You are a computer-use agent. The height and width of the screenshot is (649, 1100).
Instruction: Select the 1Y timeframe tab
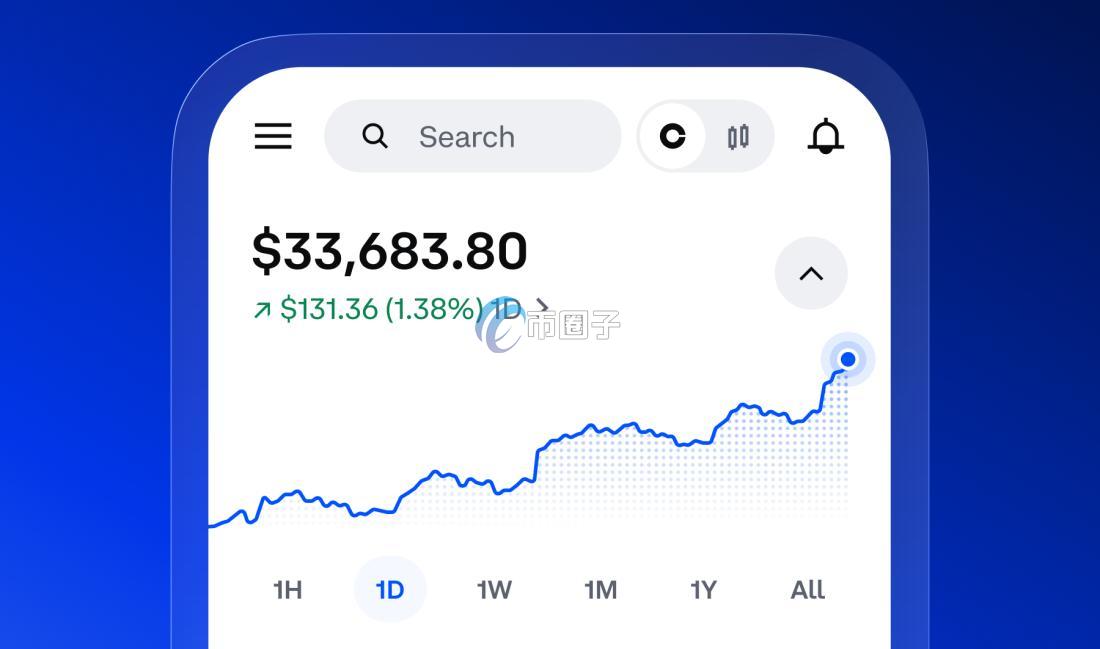click(703, 590)
